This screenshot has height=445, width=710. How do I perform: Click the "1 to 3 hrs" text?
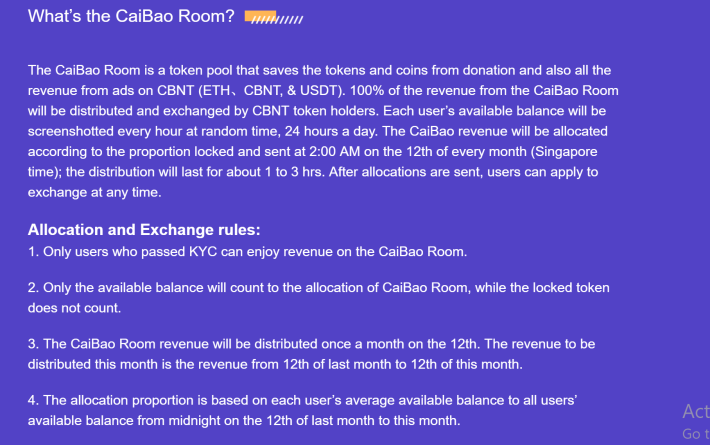(295, 172)
